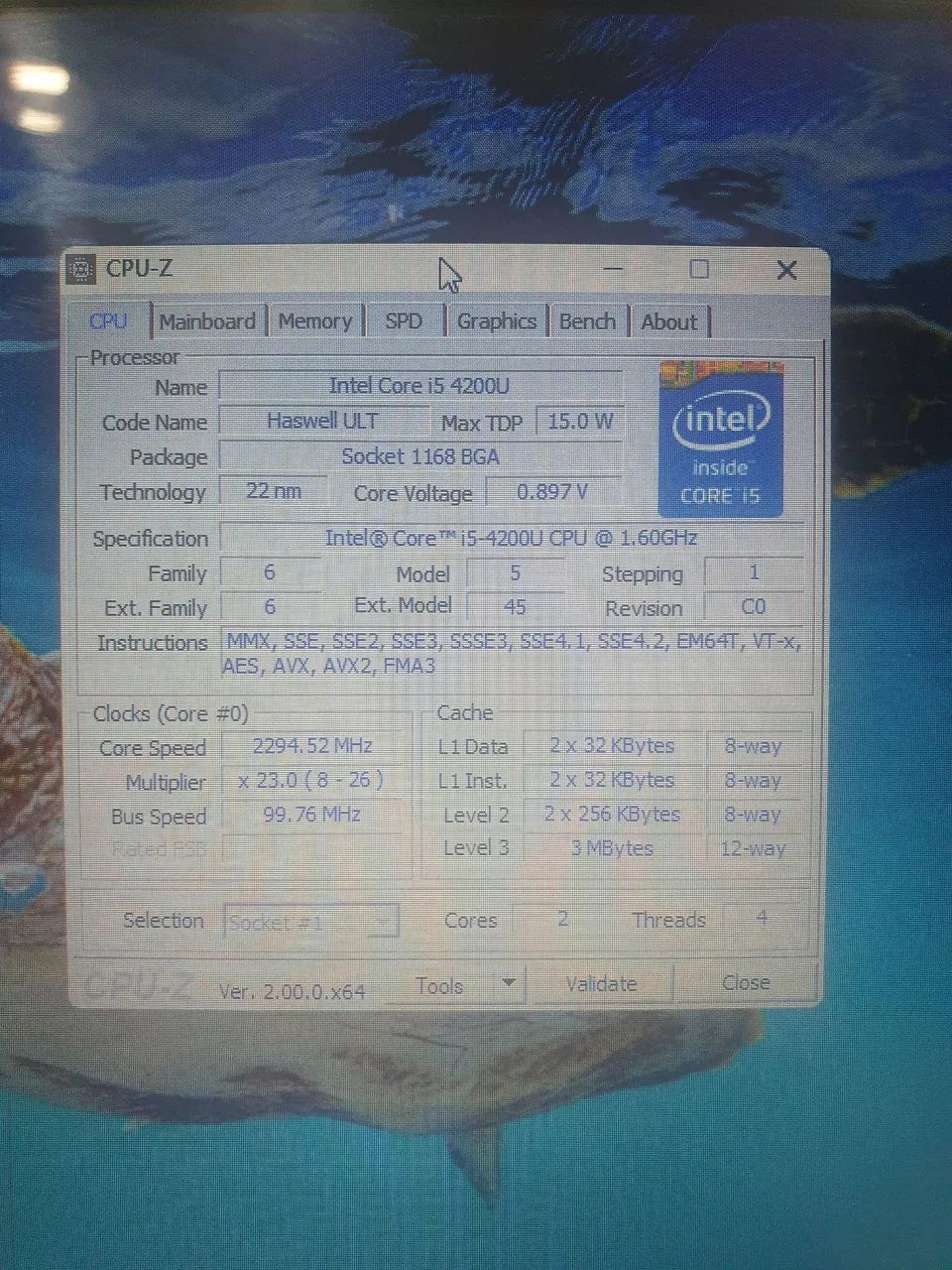Click the Intel inside Core i5 logo

point(721,440)
